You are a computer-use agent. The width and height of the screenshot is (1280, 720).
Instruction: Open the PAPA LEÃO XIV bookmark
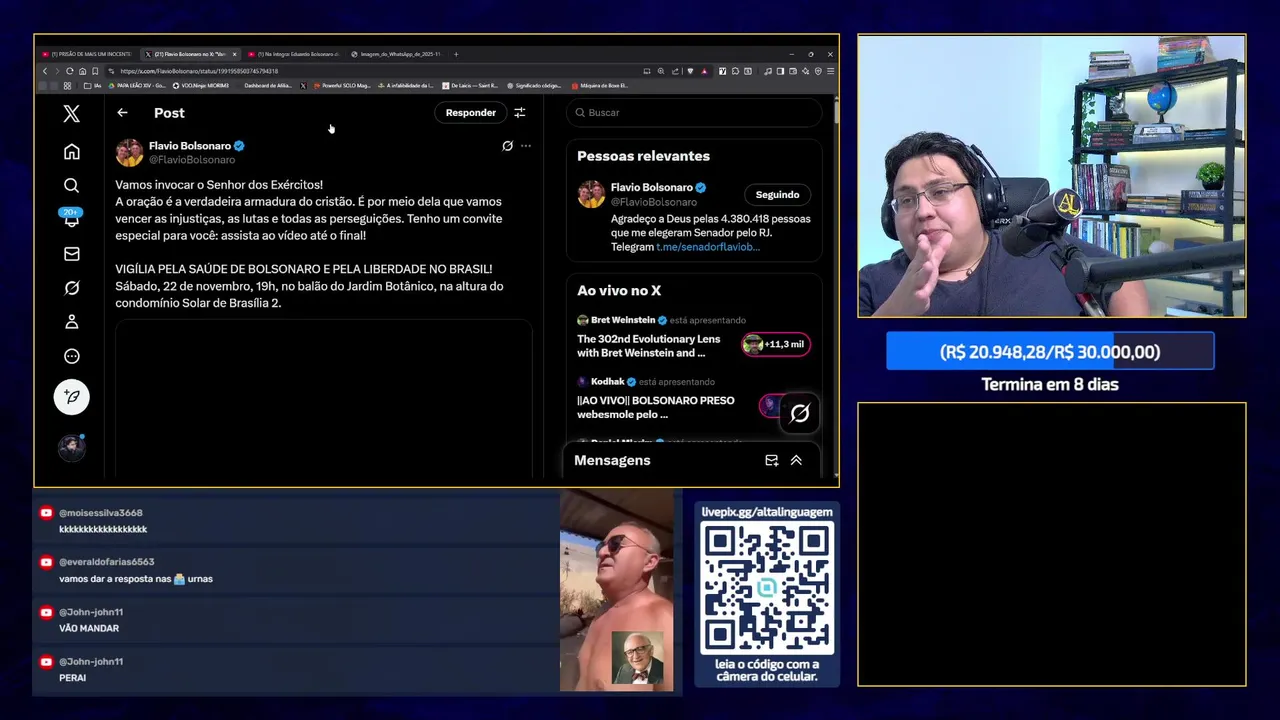tap(138, 86)
